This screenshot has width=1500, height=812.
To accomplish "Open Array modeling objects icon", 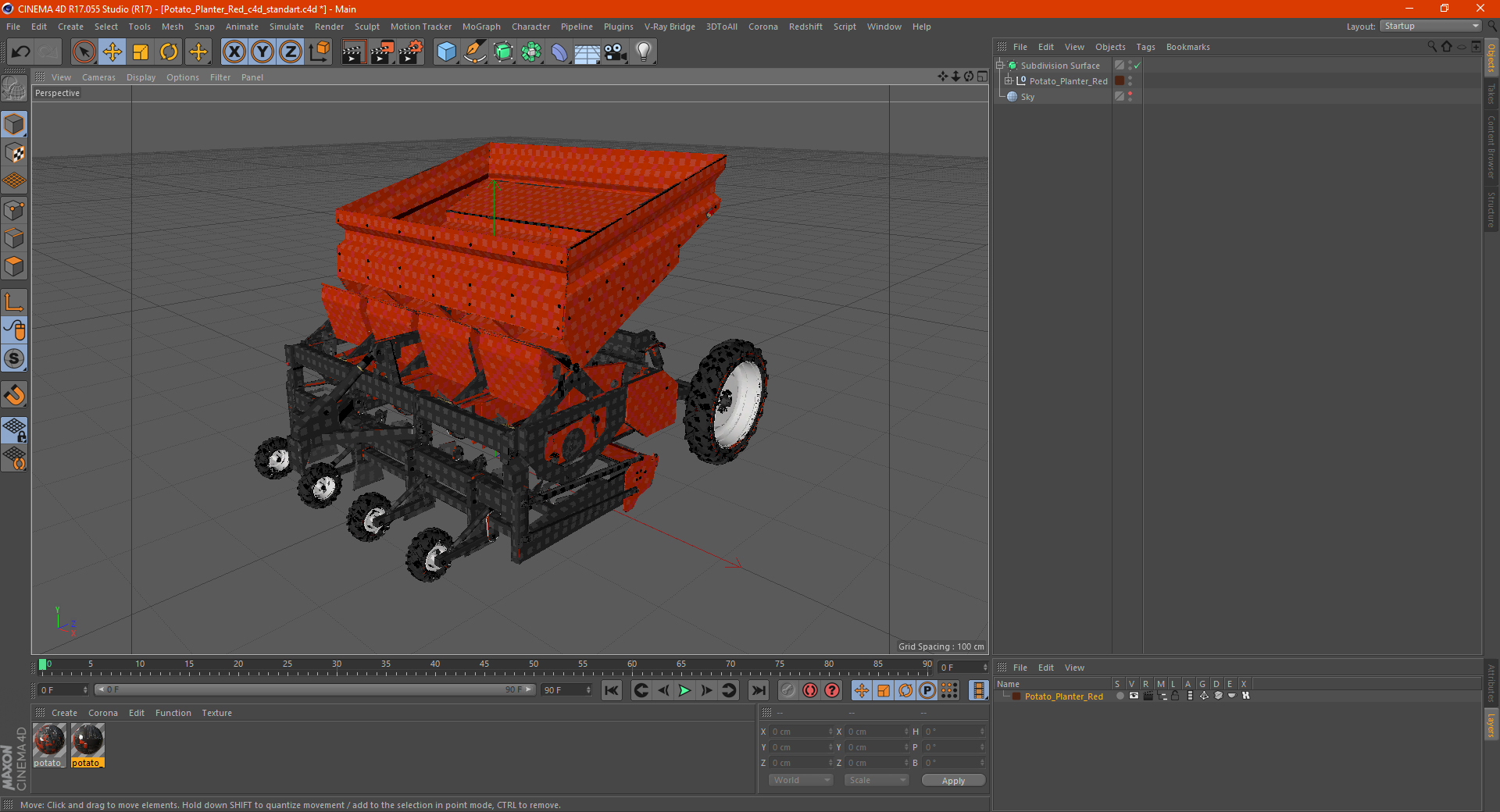I will coord(531,52).
